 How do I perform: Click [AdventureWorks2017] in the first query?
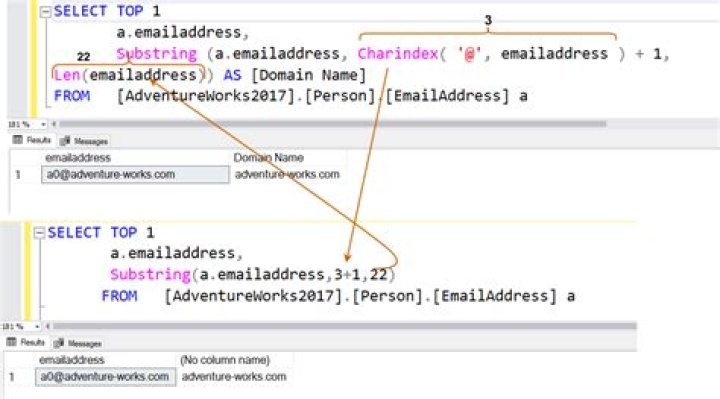click(206, 96)
